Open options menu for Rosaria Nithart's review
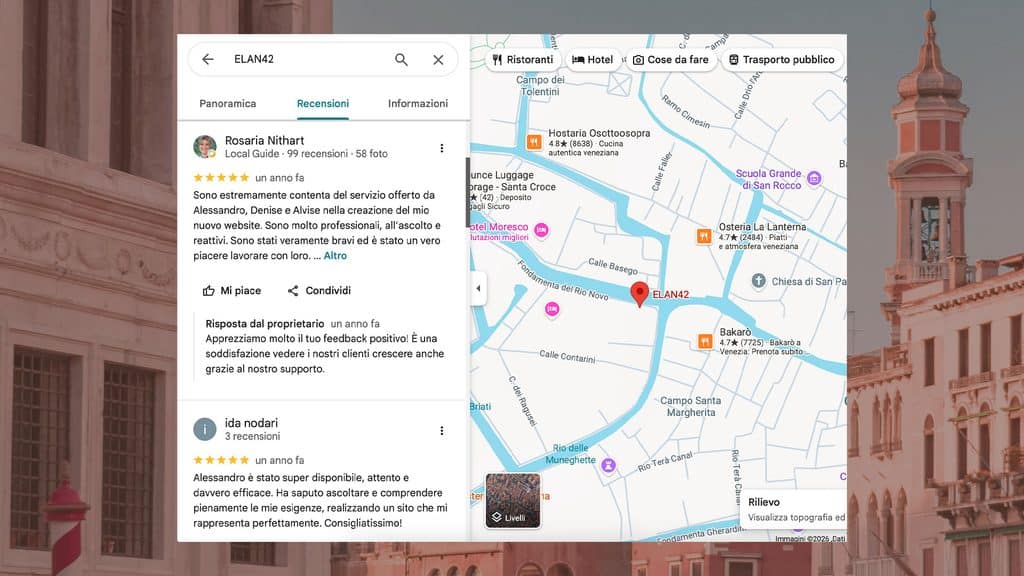The image size is (1024, 576). (x=441, y=148)
